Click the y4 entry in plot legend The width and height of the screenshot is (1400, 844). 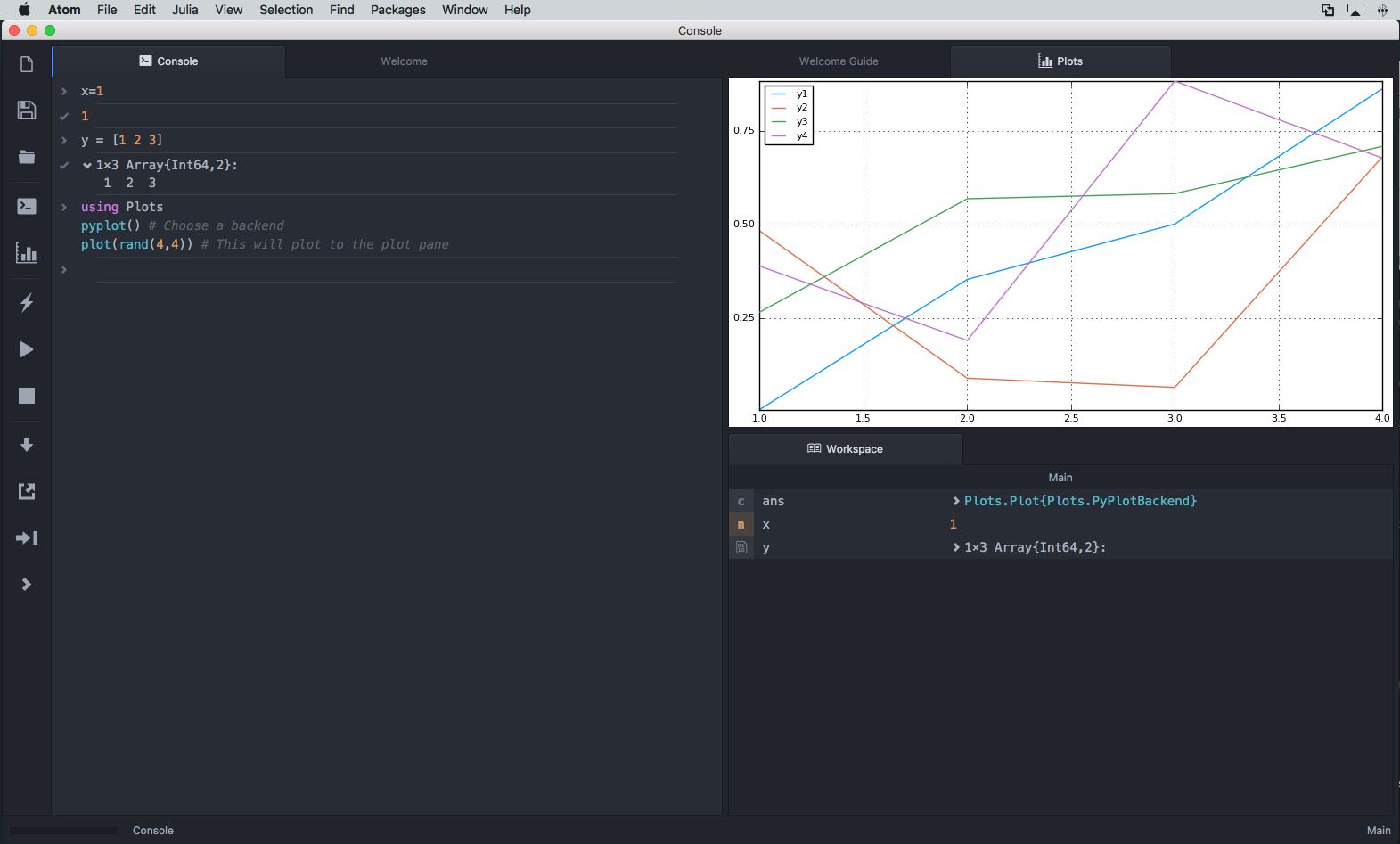tap(790, 136)
